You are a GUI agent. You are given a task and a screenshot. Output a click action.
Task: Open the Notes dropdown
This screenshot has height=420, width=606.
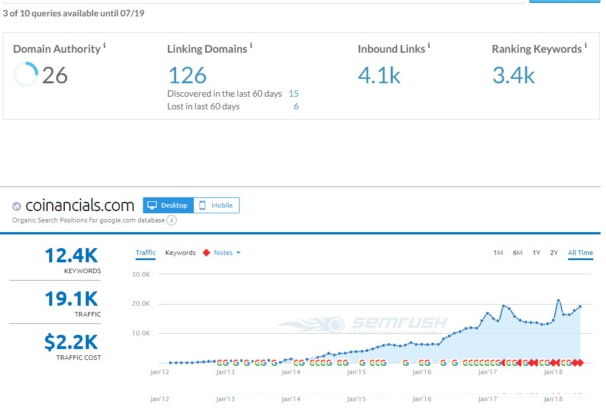(x=227, y=253)
